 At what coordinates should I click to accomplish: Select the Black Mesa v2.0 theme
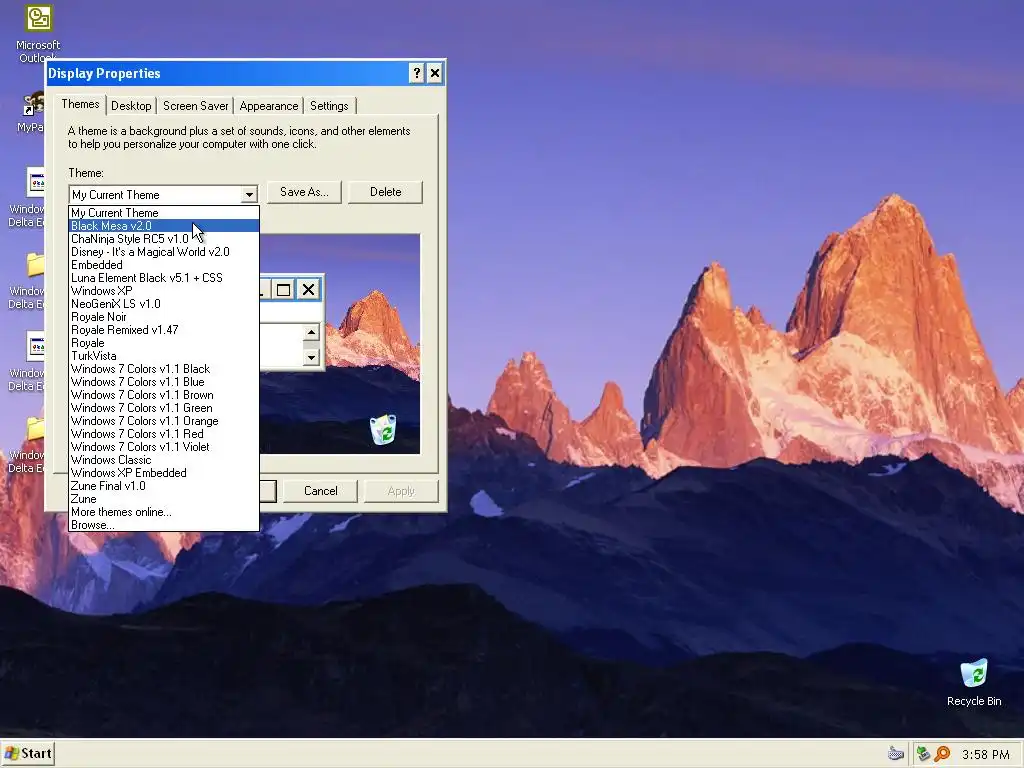164,226
